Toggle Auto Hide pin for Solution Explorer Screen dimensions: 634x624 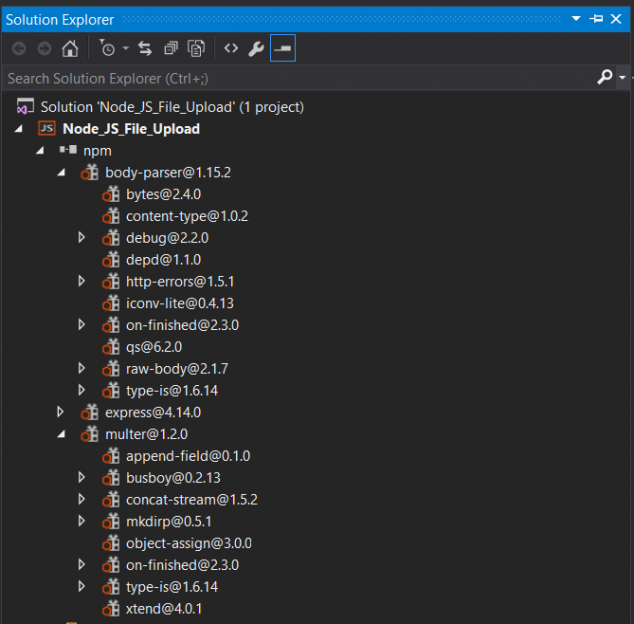click(596, 19)
